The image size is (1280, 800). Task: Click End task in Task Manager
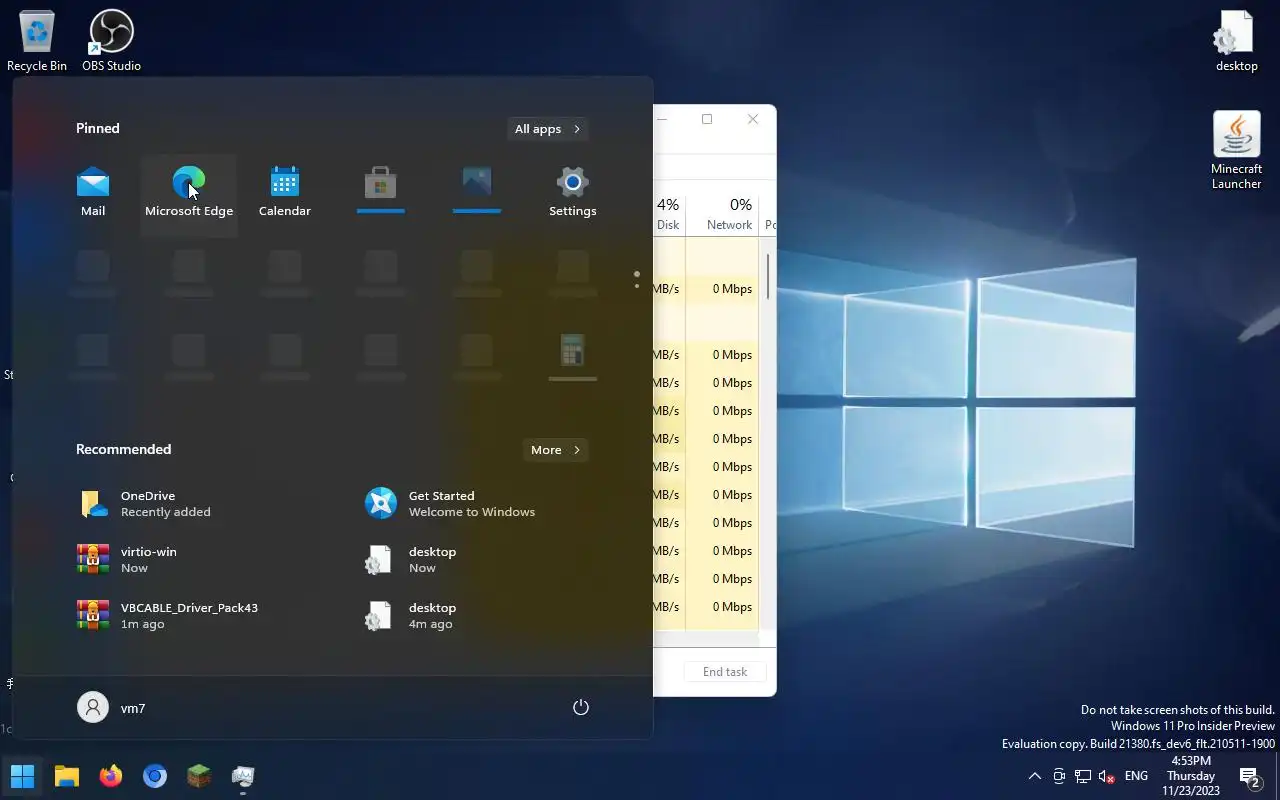[x=725, y=672]
